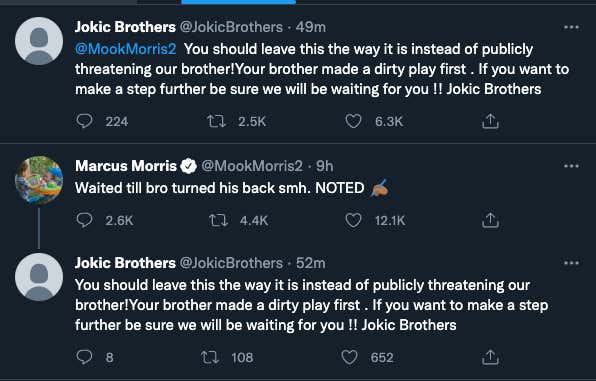
Task: Retweet the tweet with 108 retweets
Action: [x=209, y=357]
